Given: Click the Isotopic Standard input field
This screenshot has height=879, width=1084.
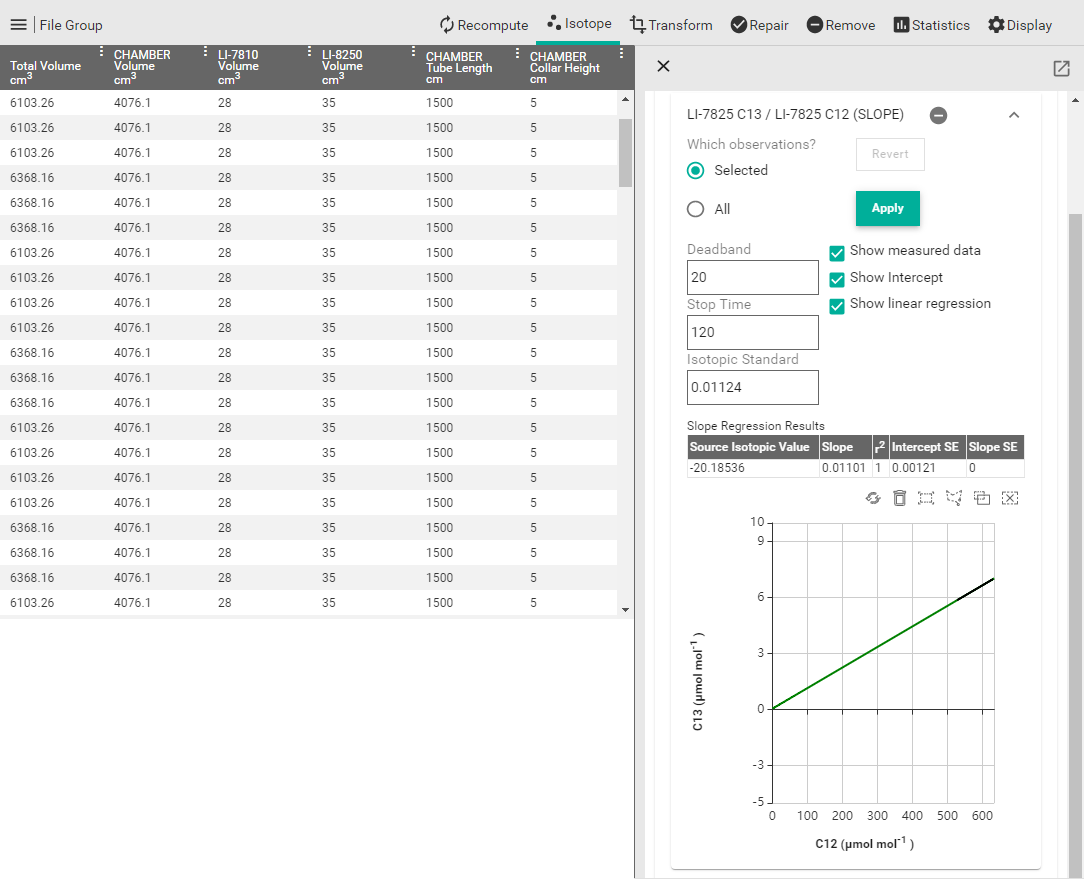Looking at the screenshot, I should click(752, 387).
